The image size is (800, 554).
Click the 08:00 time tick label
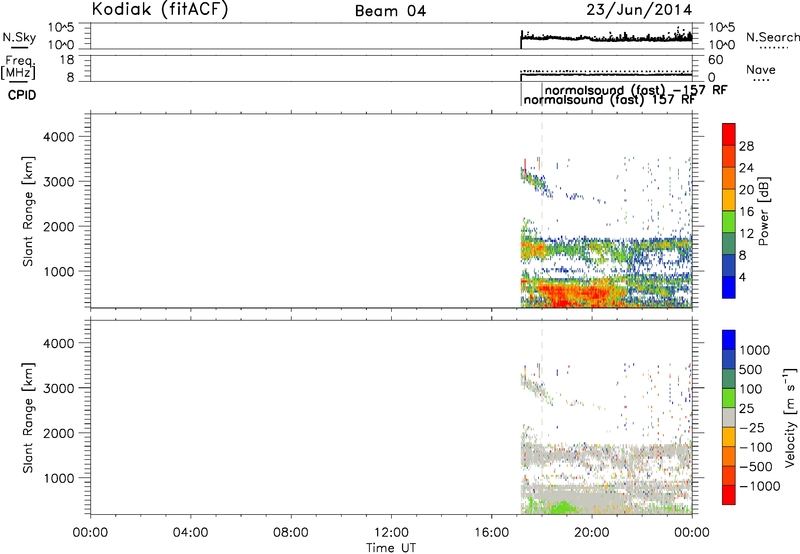[x=290, y=533]
